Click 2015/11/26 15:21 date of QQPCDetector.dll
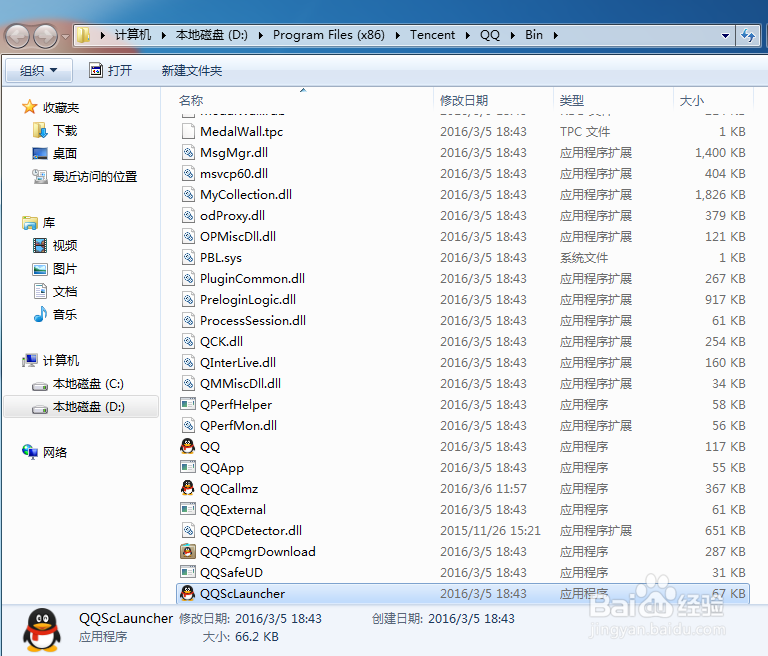Screen dimensions: 768x656 [x=490, y=531]
